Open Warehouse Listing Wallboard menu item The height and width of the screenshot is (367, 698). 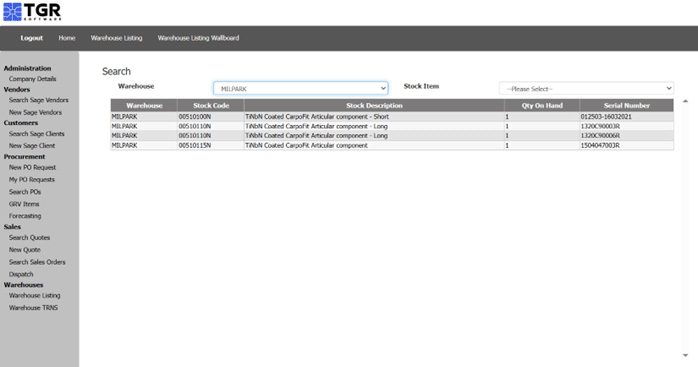coord(198,38)
